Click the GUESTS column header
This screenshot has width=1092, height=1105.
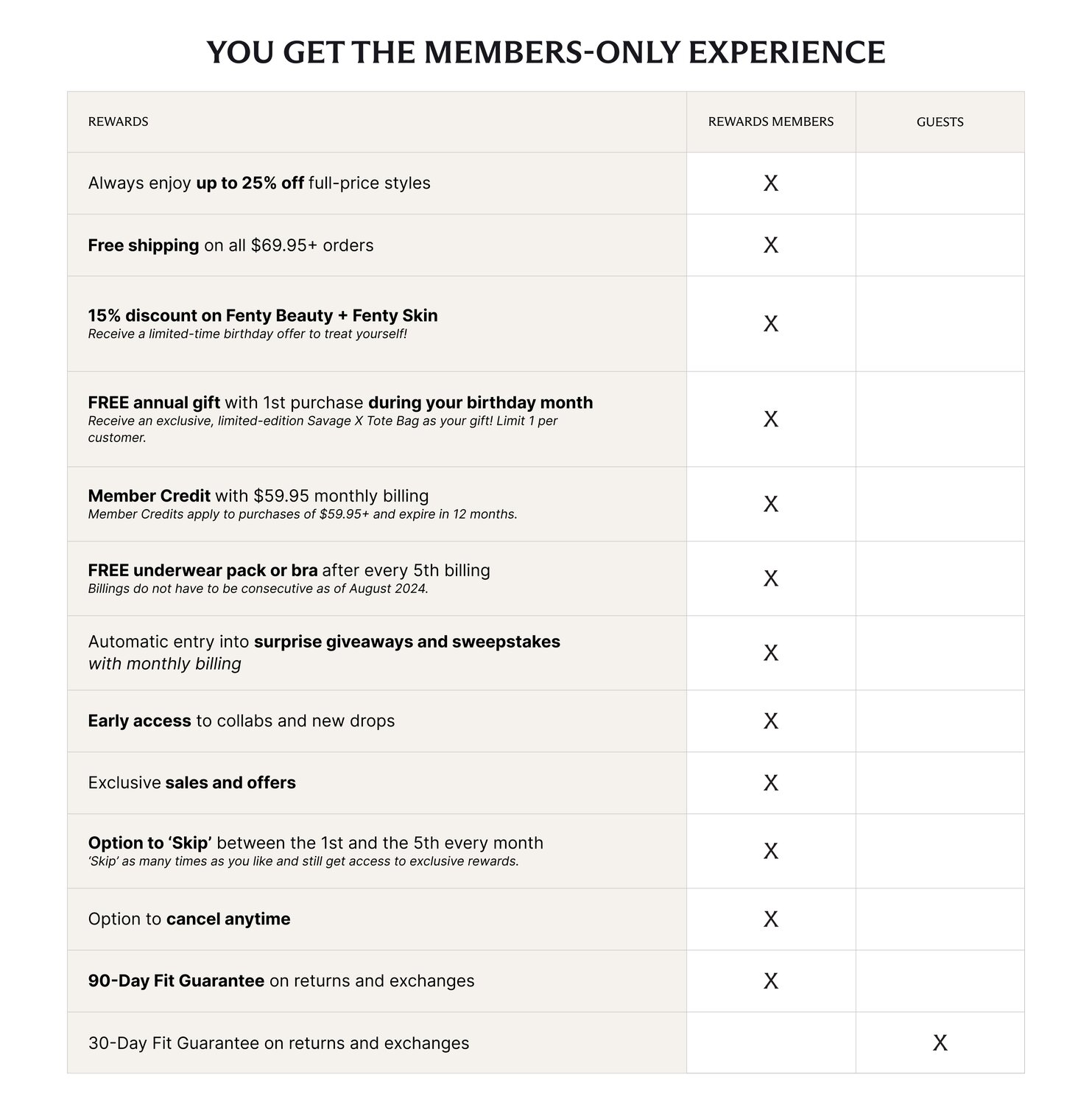(940, 122)
